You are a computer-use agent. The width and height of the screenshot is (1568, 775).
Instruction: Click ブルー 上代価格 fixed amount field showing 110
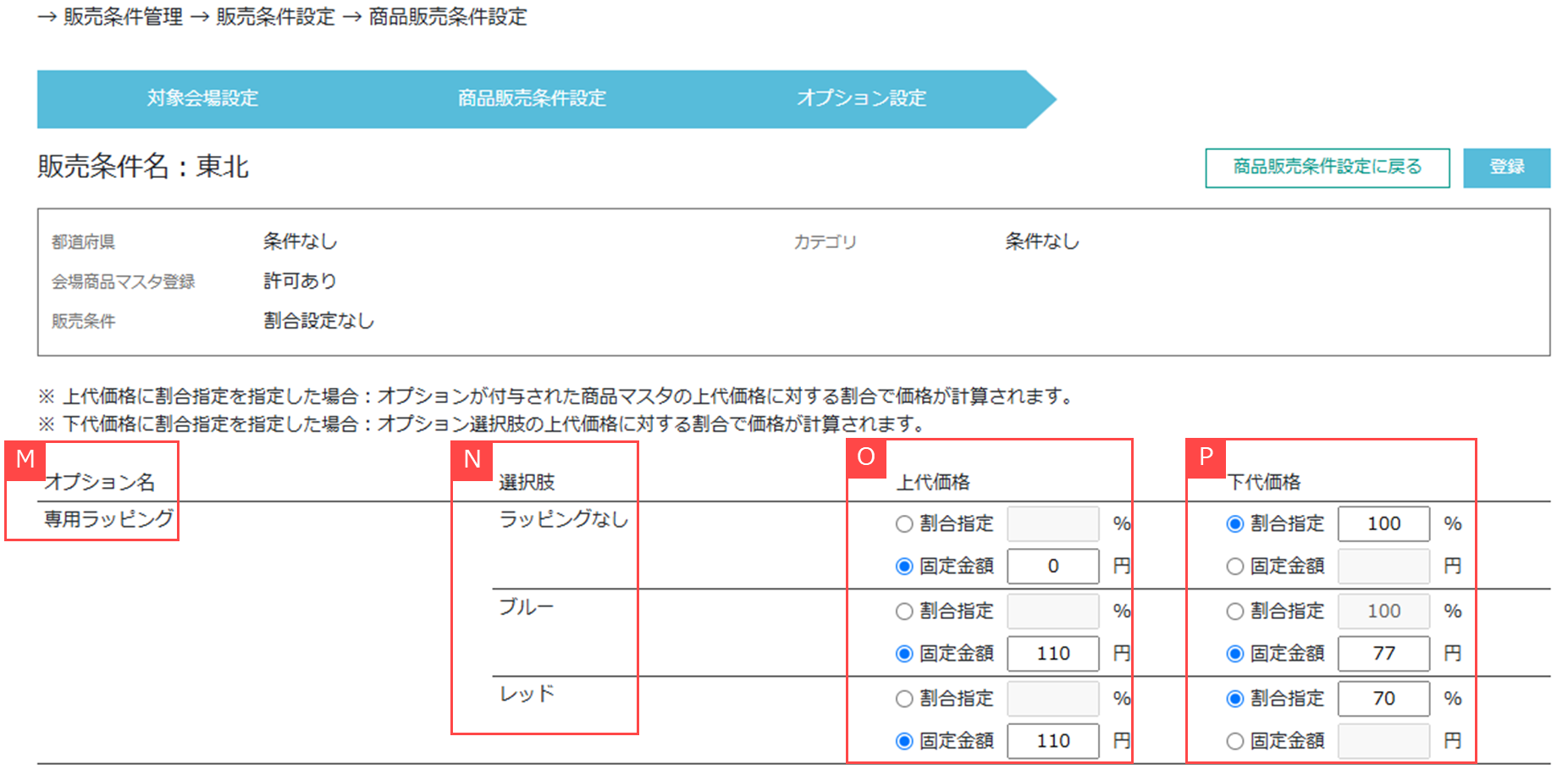1052,654
